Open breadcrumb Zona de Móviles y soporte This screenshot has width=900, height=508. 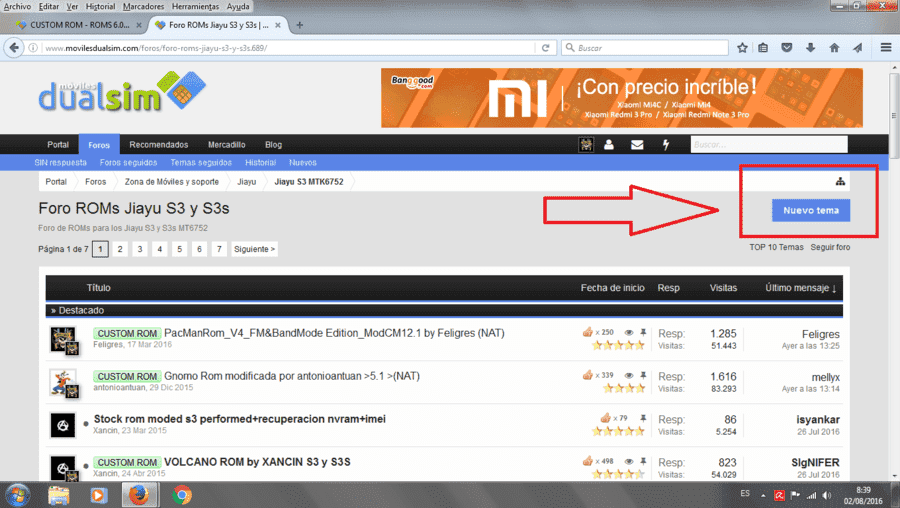(172, 182)
